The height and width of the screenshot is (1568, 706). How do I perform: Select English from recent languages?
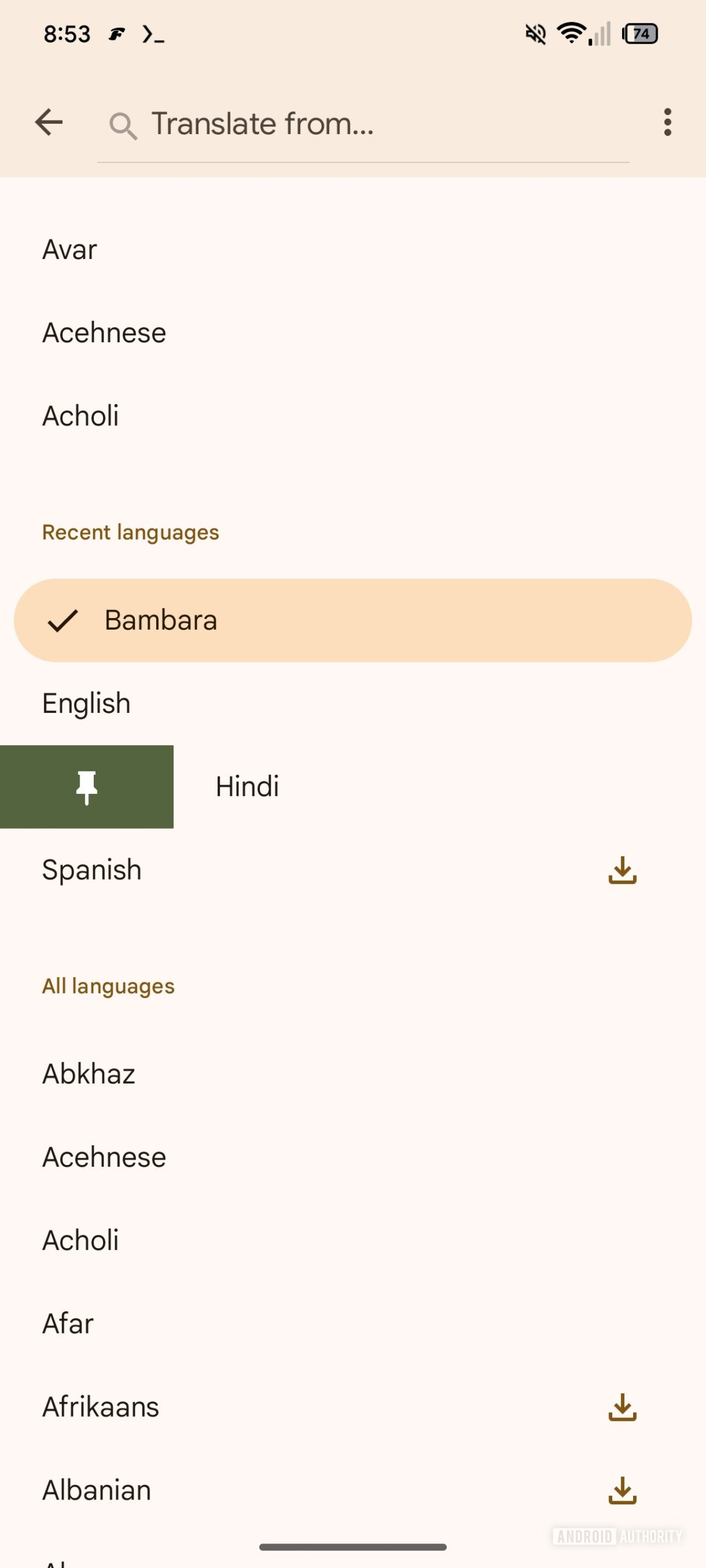(86, 703)
